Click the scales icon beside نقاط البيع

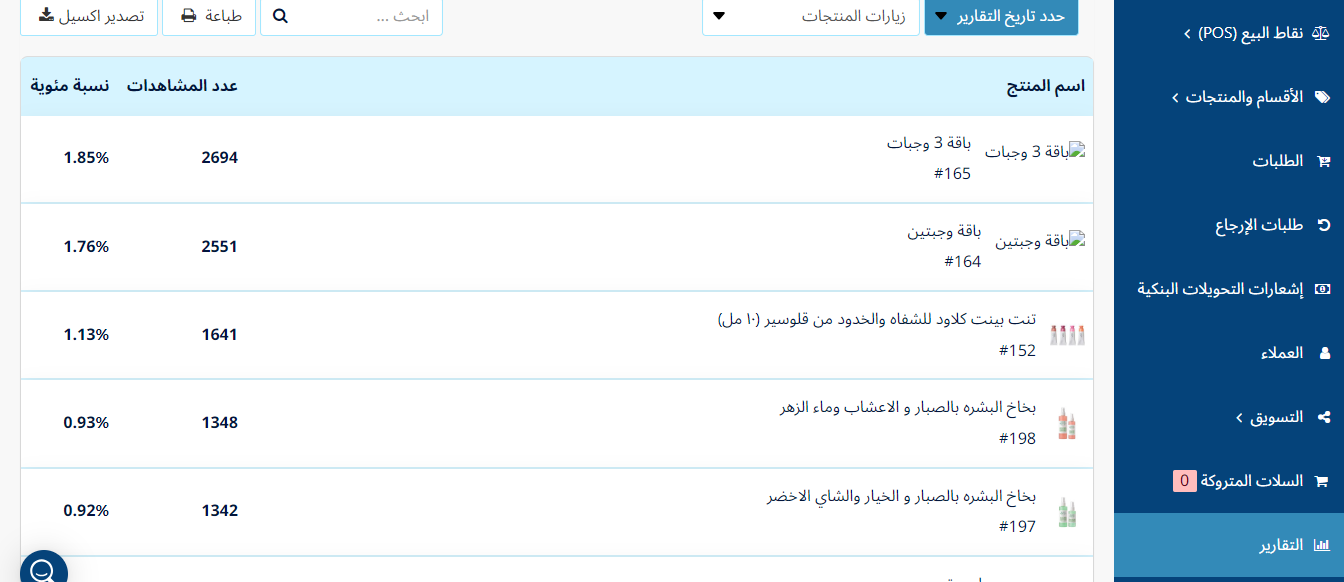(x=1322, y=33)
